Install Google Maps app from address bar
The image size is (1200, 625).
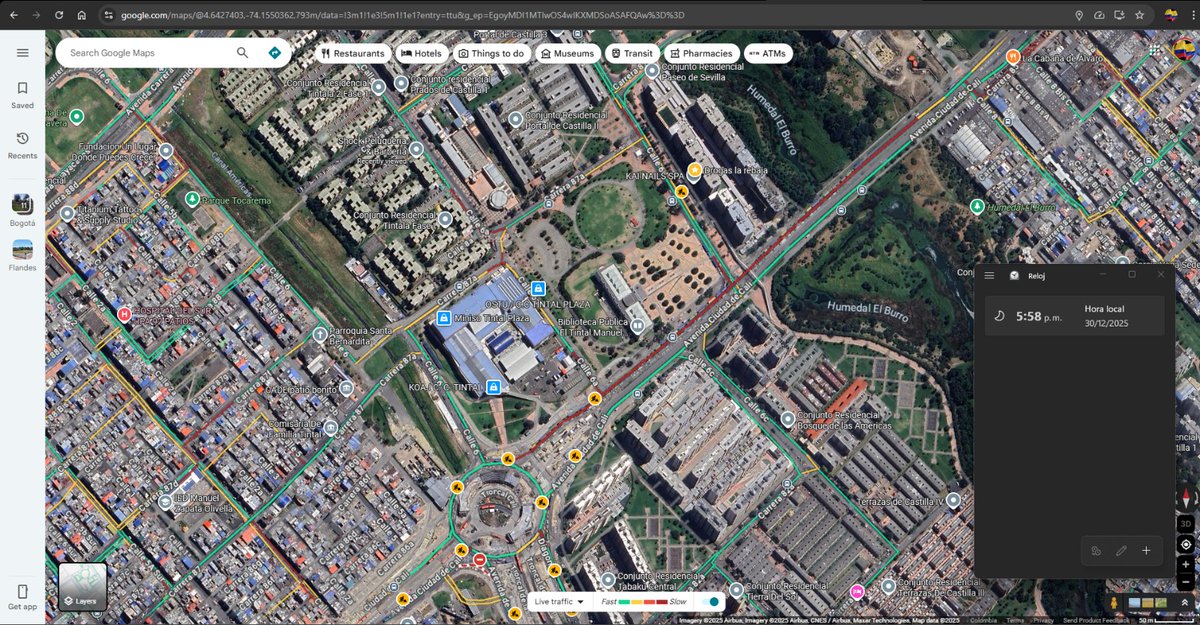tap(1119, 15)
